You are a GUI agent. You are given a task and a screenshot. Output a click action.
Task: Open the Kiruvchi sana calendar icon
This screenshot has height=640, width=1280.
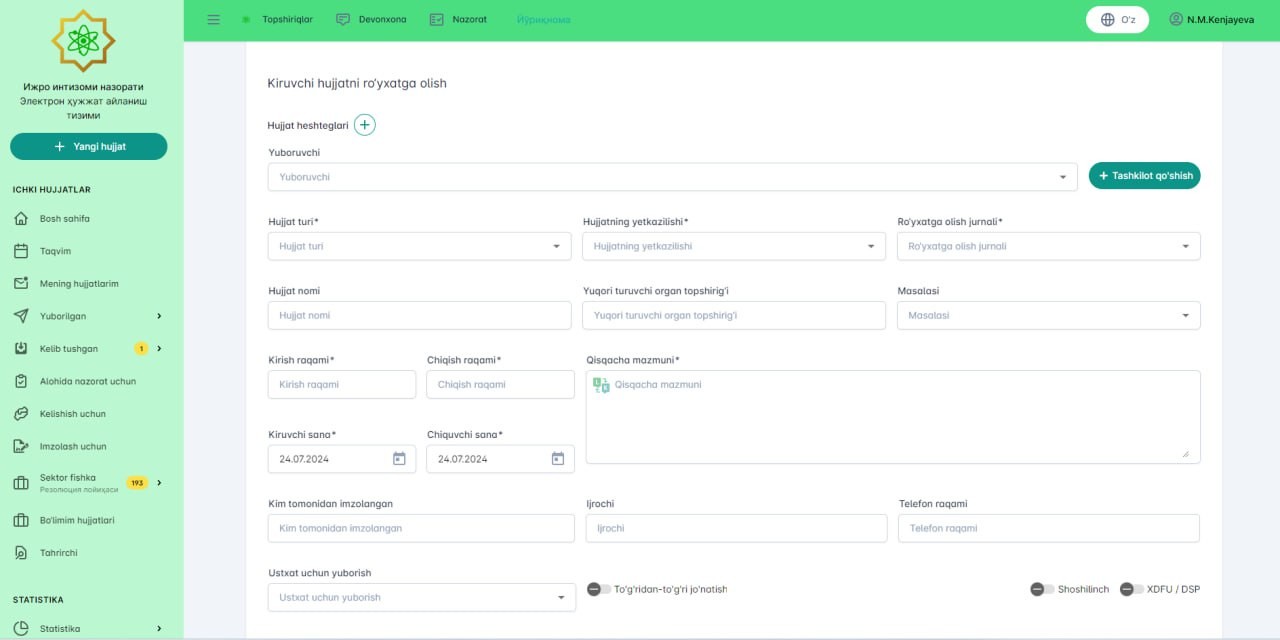click(x=399, y=459)
